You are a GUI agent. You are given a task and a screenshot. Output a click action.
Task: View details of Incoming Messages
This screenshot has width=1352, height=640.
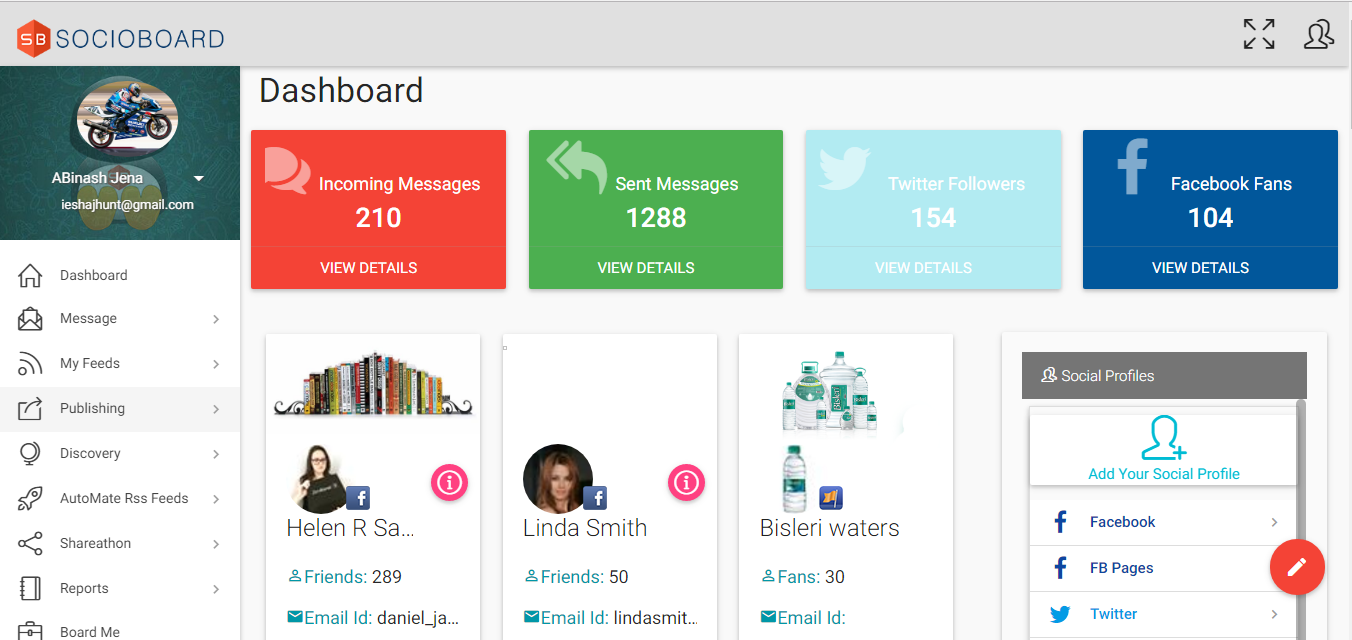[x=369, y=268]
